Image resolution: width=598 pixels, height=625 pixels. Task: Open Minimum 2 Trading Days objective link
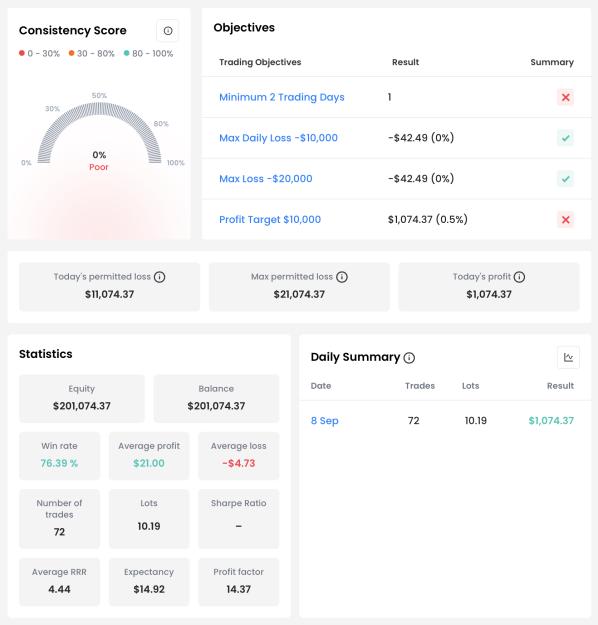click(281, 97)
